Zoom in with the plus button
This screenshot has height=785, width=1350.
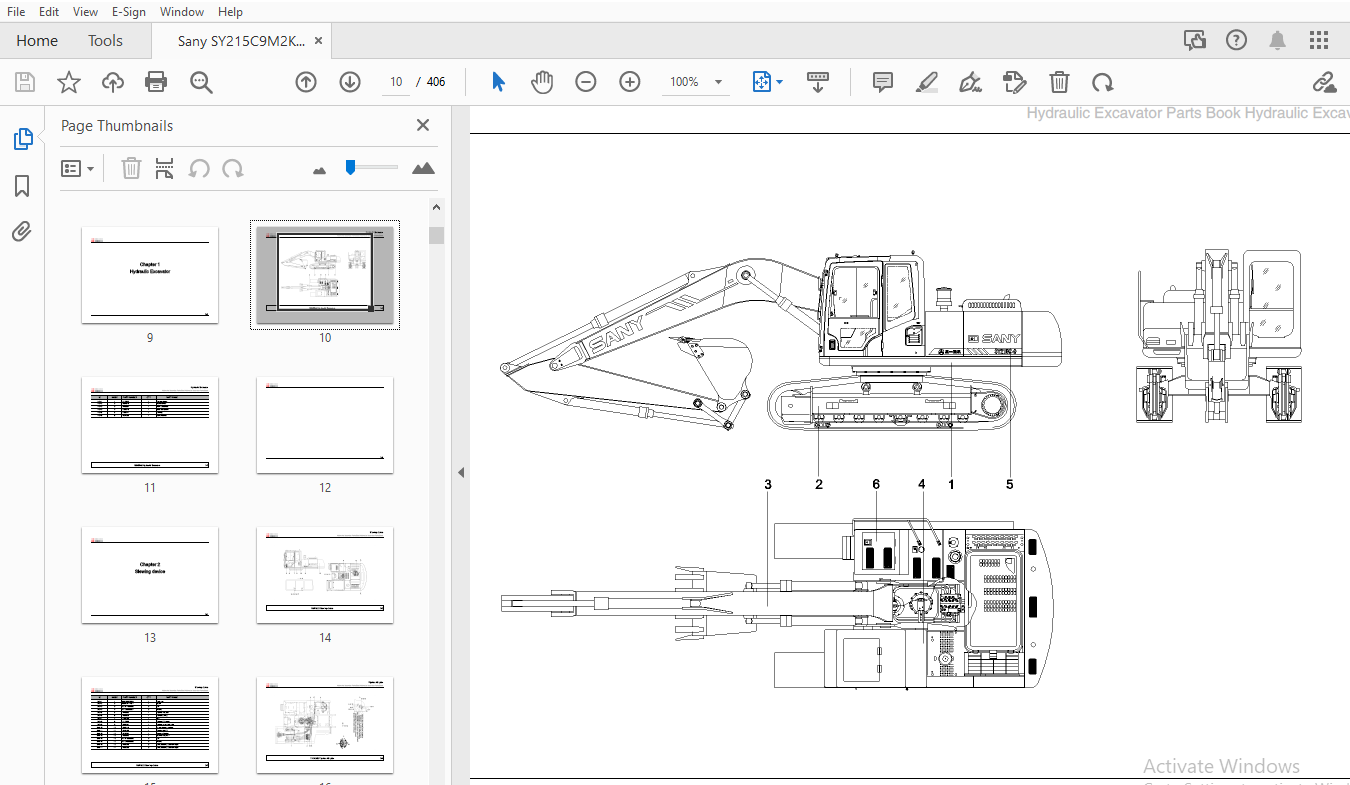click(630, 82)
